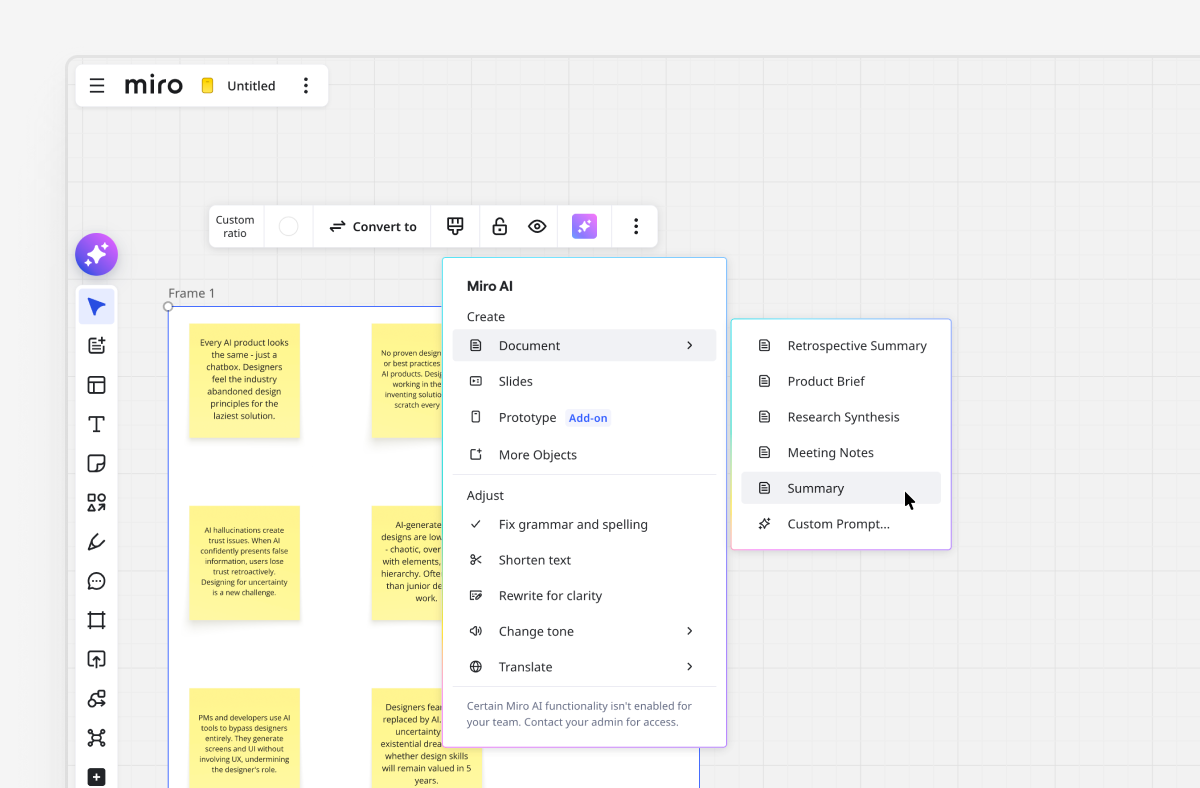The image size is (1200, 788).
Task: Choose Fix grammar and spelling
Action: 584,524
